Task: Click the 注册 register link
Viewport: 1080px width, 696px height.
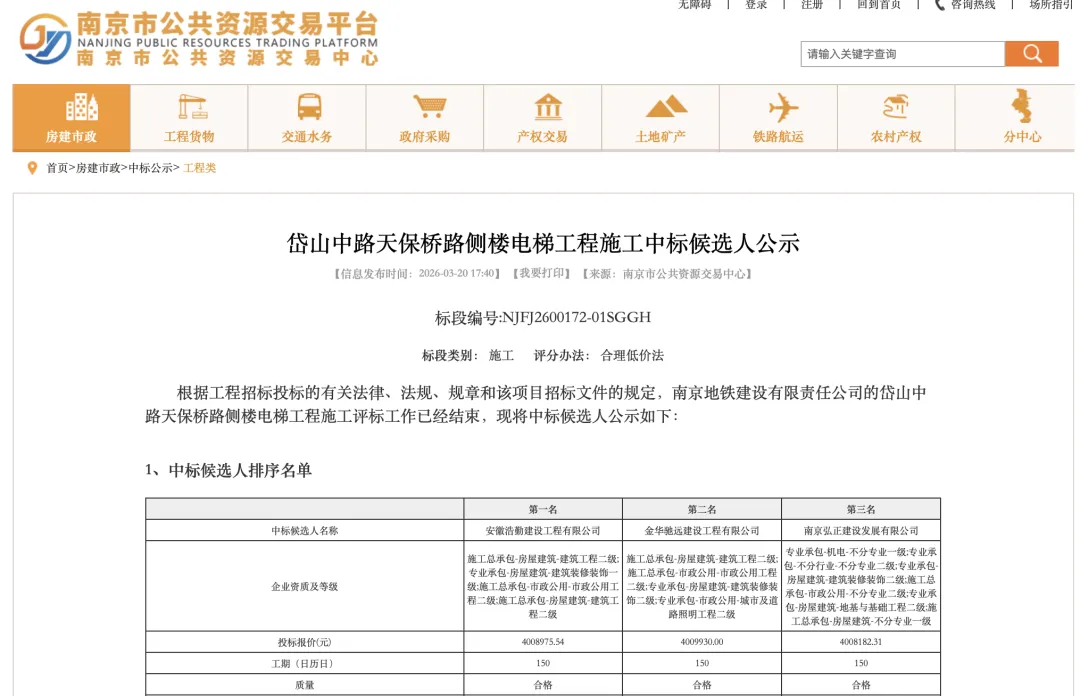Action: pyautogui.click(x=812, y=4)
